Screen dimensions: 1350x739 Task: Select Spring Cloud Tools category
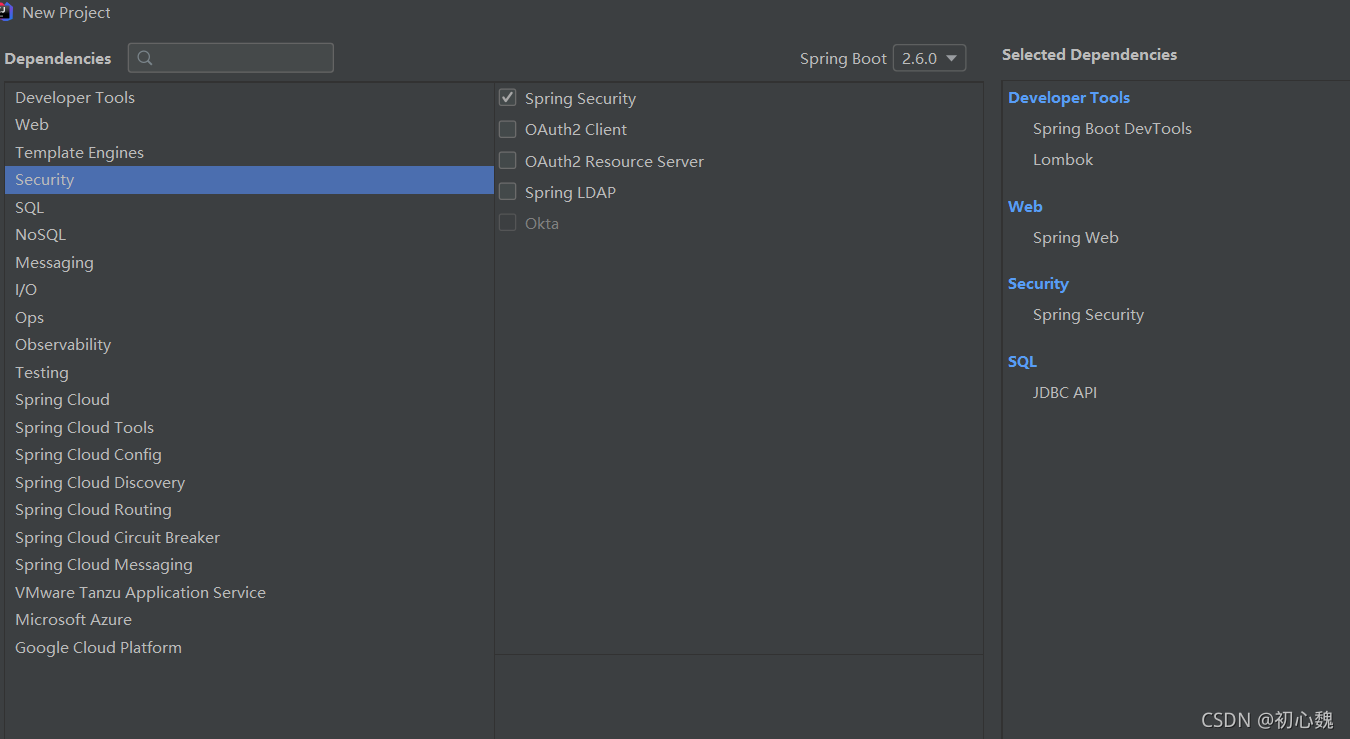coord(249,427)
